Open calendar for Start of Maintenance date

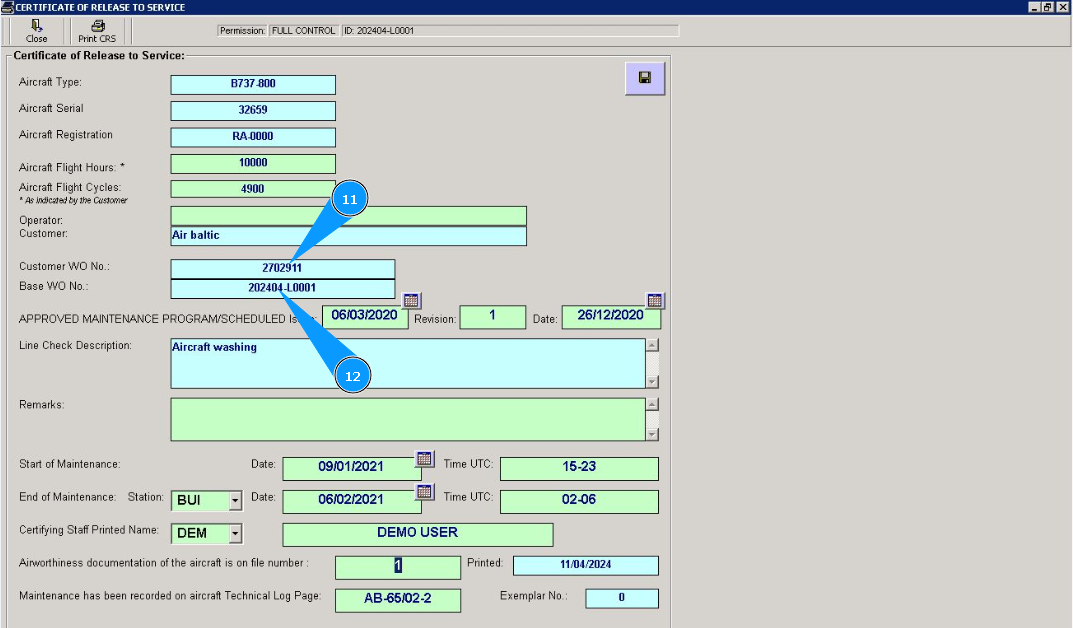[424, 458]
